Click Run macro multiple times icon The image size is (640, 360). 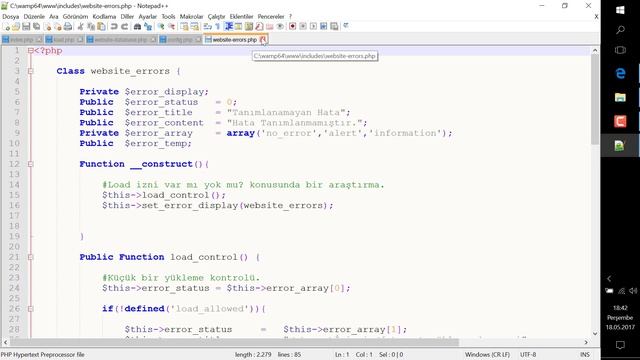click(324, 27)
